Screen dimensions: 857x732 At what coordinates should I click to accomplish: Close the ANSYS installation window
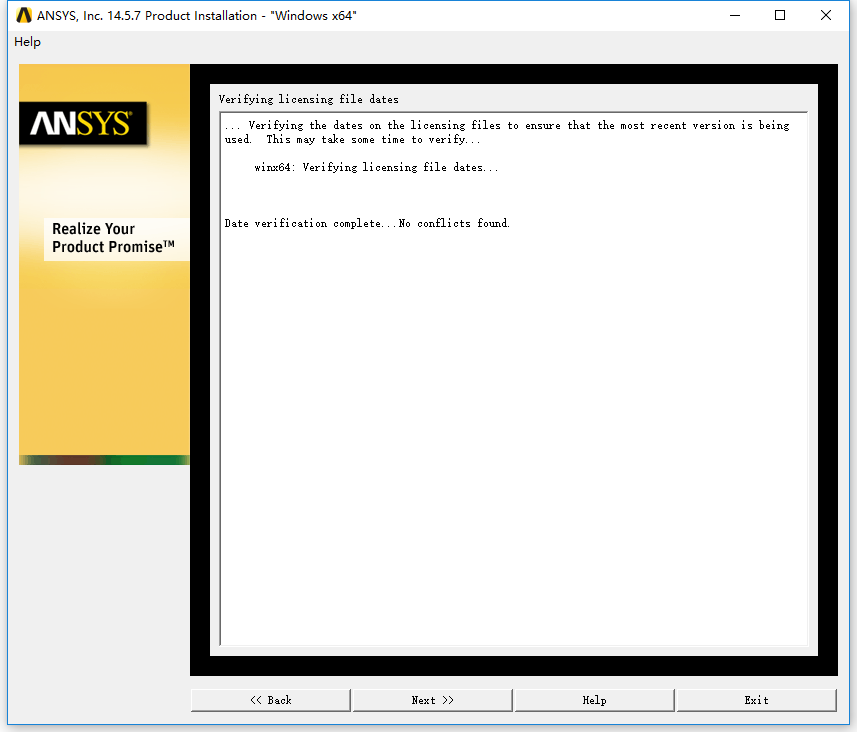point(826,15)
